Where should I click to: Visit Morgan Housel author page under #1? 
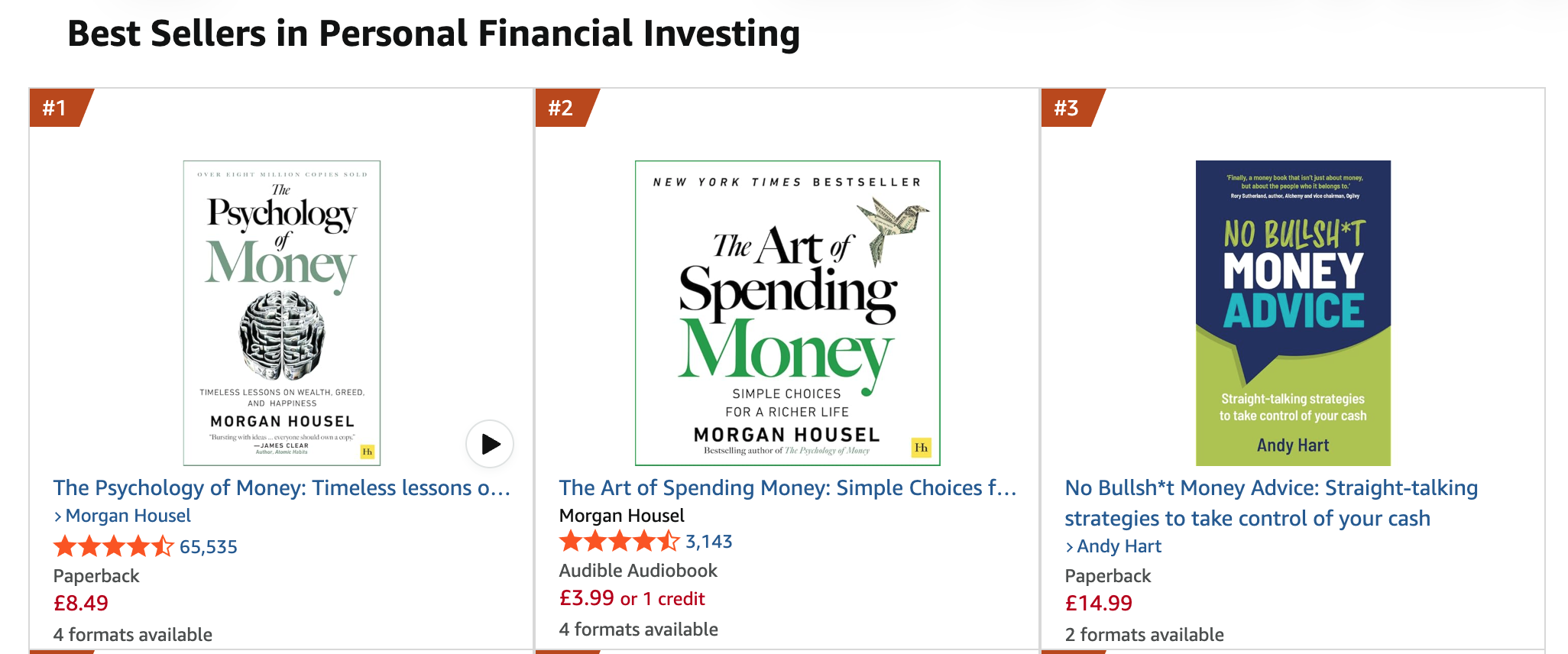pyautogui.click(x=128, y=516)
